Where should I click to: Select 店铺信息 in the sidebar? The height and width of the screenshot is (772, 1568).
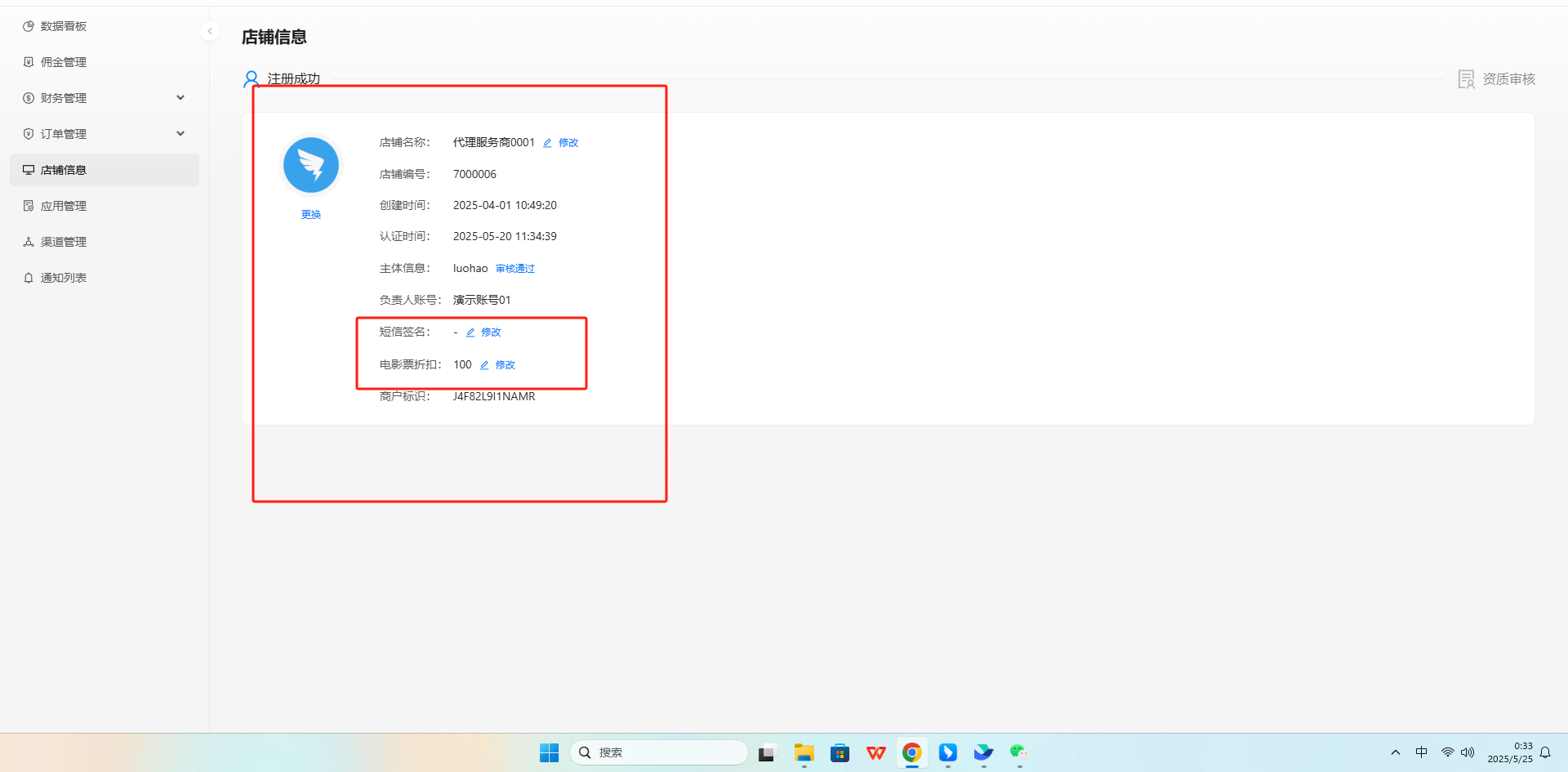click(x=63, y=170)
